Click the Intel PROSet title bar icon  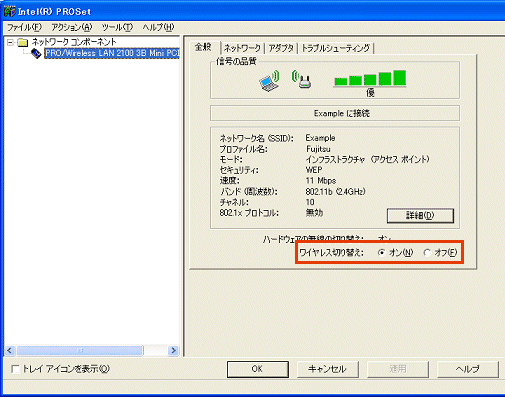pos(9,11)
